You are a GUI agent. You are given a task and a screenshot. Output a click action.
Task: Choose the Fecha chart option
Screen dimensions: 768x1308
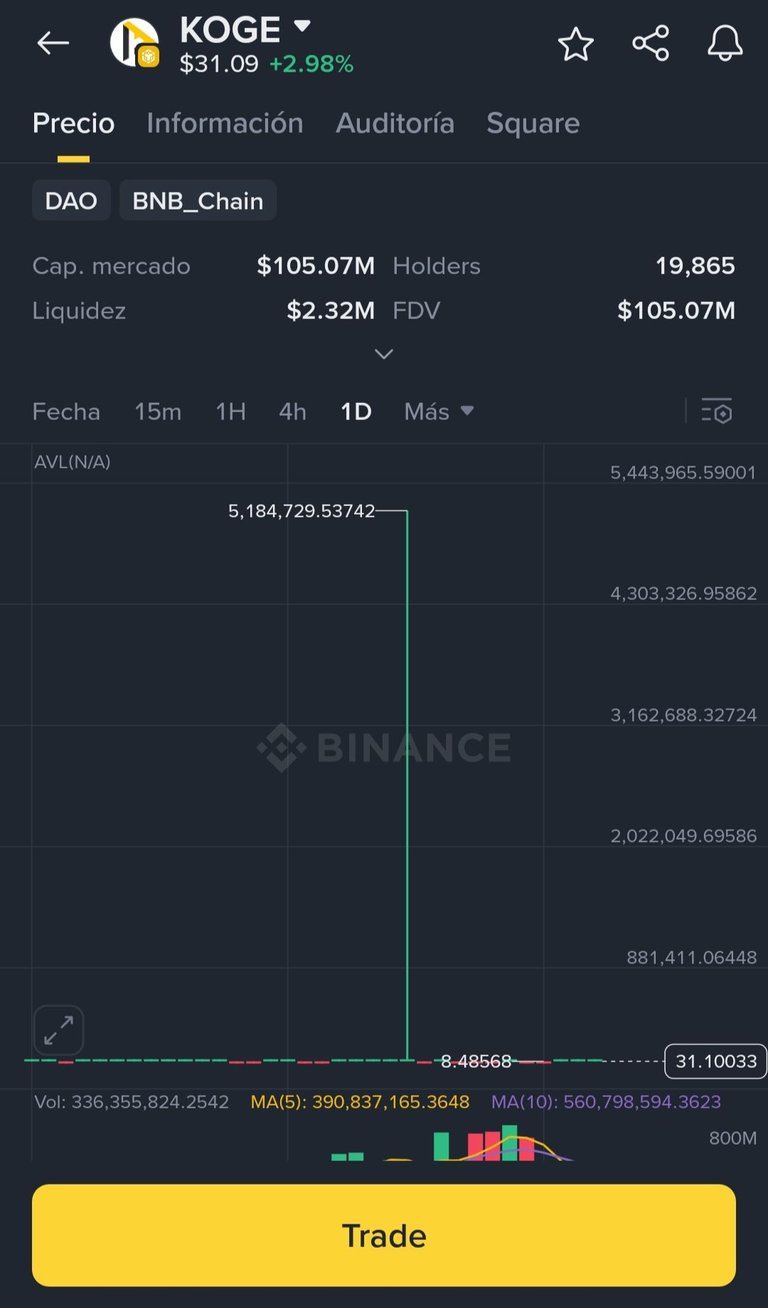point(66,411)
